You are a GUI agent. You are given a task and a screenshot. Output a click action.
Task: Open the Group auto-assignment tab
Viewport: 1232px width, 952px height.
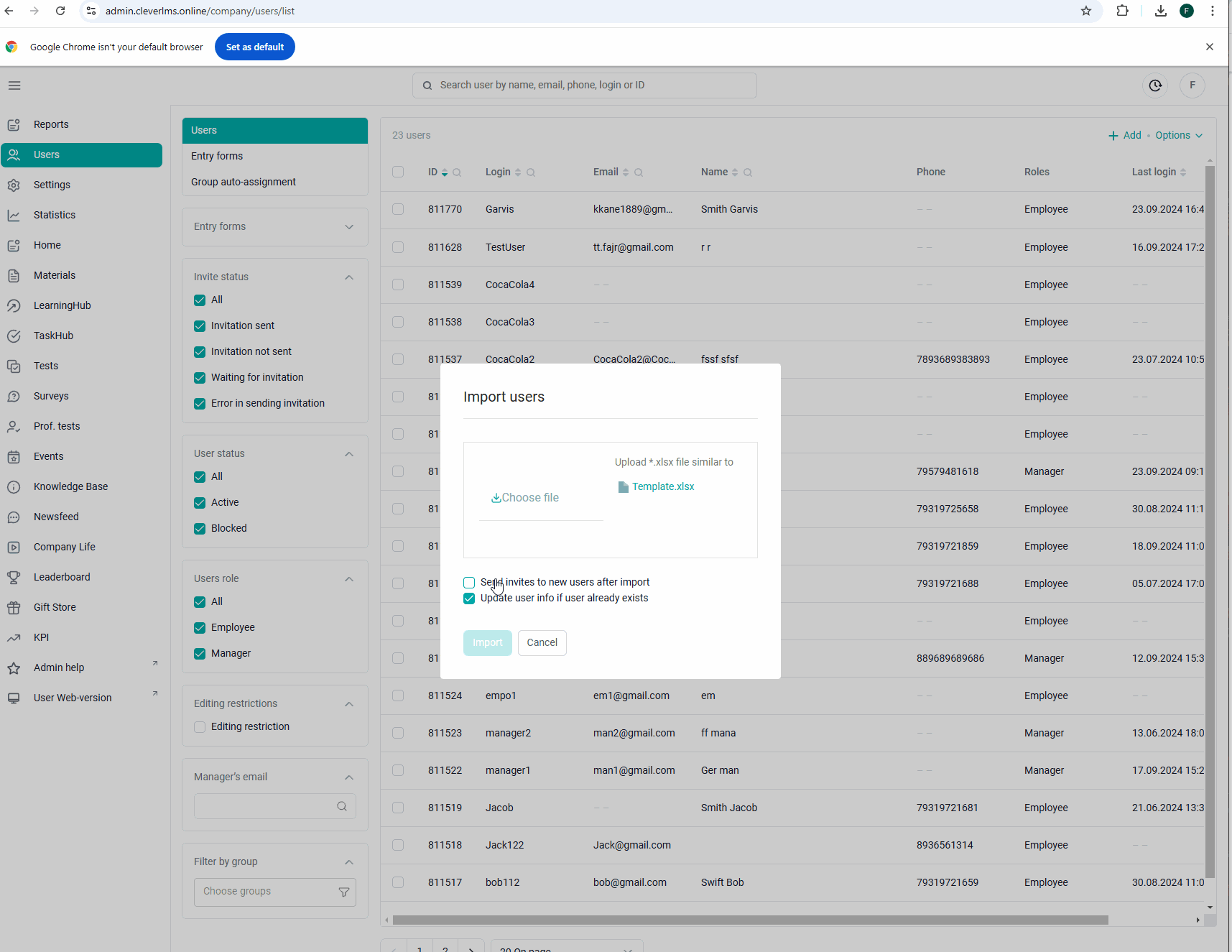tap(275, 182)
